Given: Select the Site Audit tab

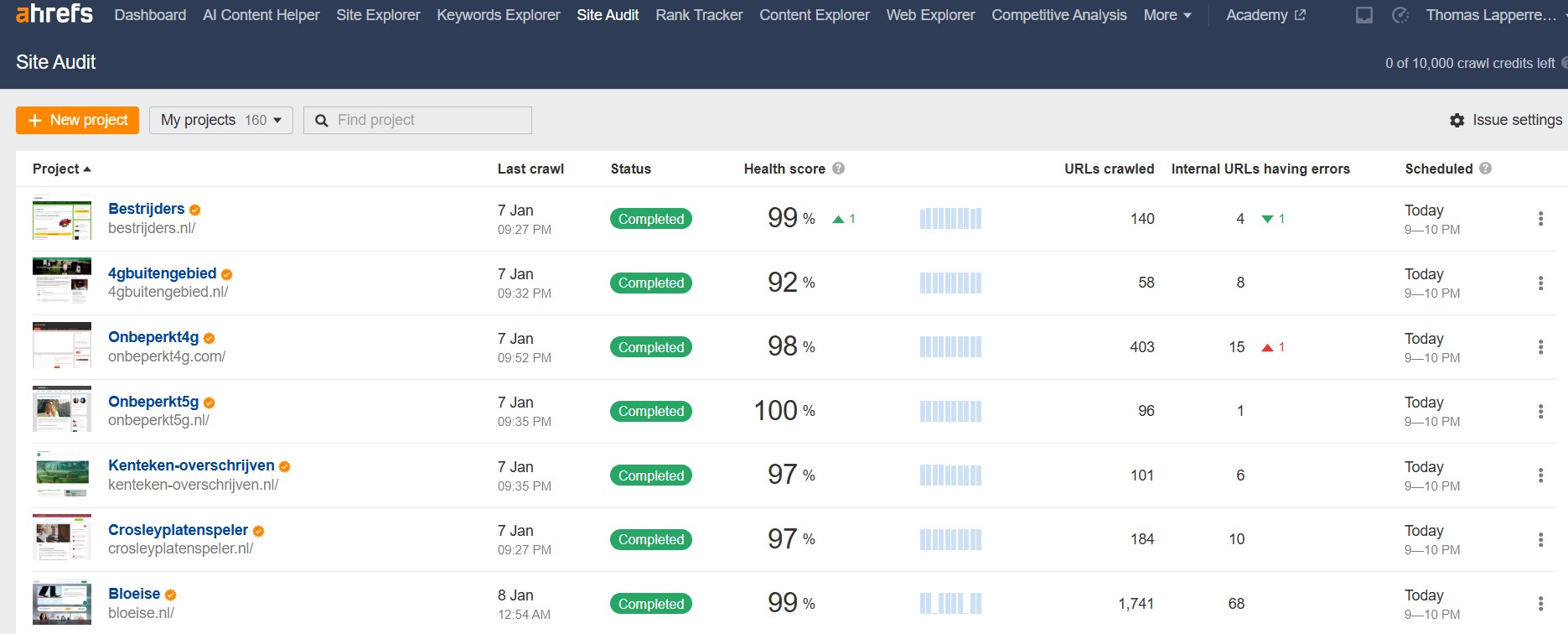Looking at the screenshot, I should point(608,15).
